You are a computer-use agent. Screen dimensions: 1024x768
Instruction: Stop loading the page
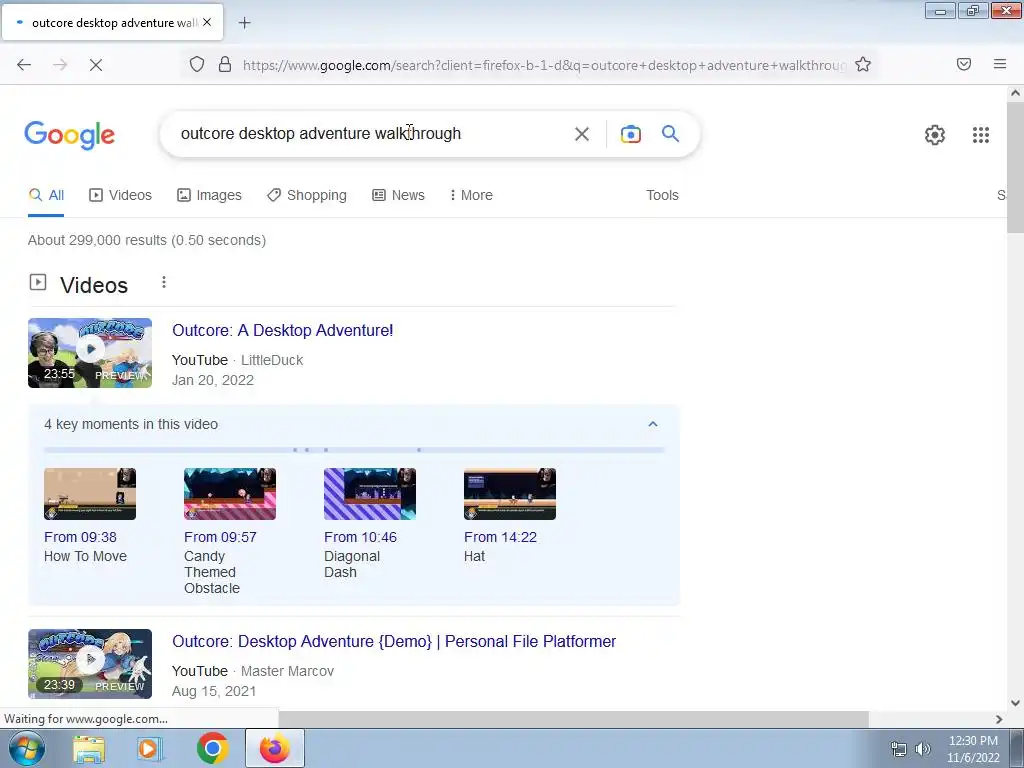pyautogui.click(x=96, y=65)
